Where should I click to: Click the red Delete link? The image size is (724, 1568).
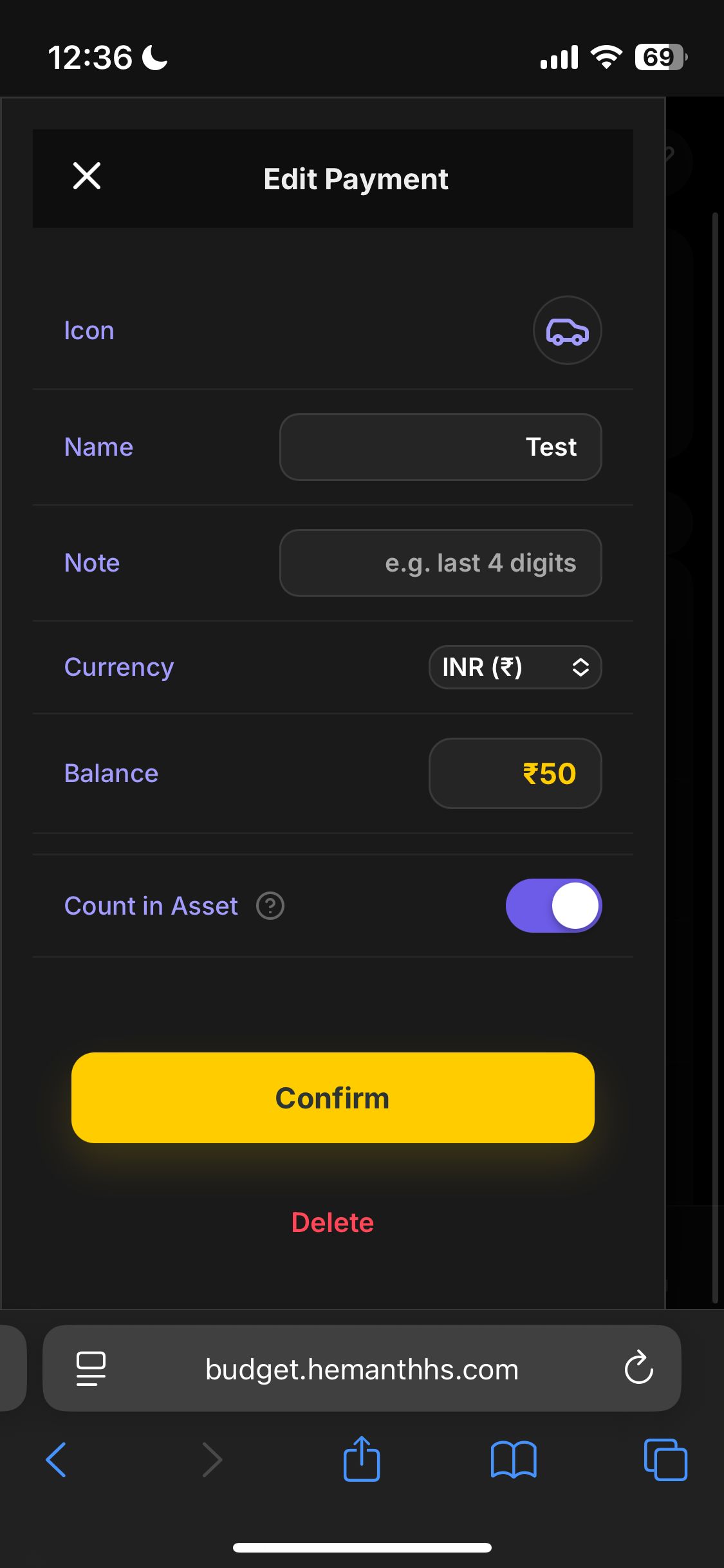coord(333,1222)
